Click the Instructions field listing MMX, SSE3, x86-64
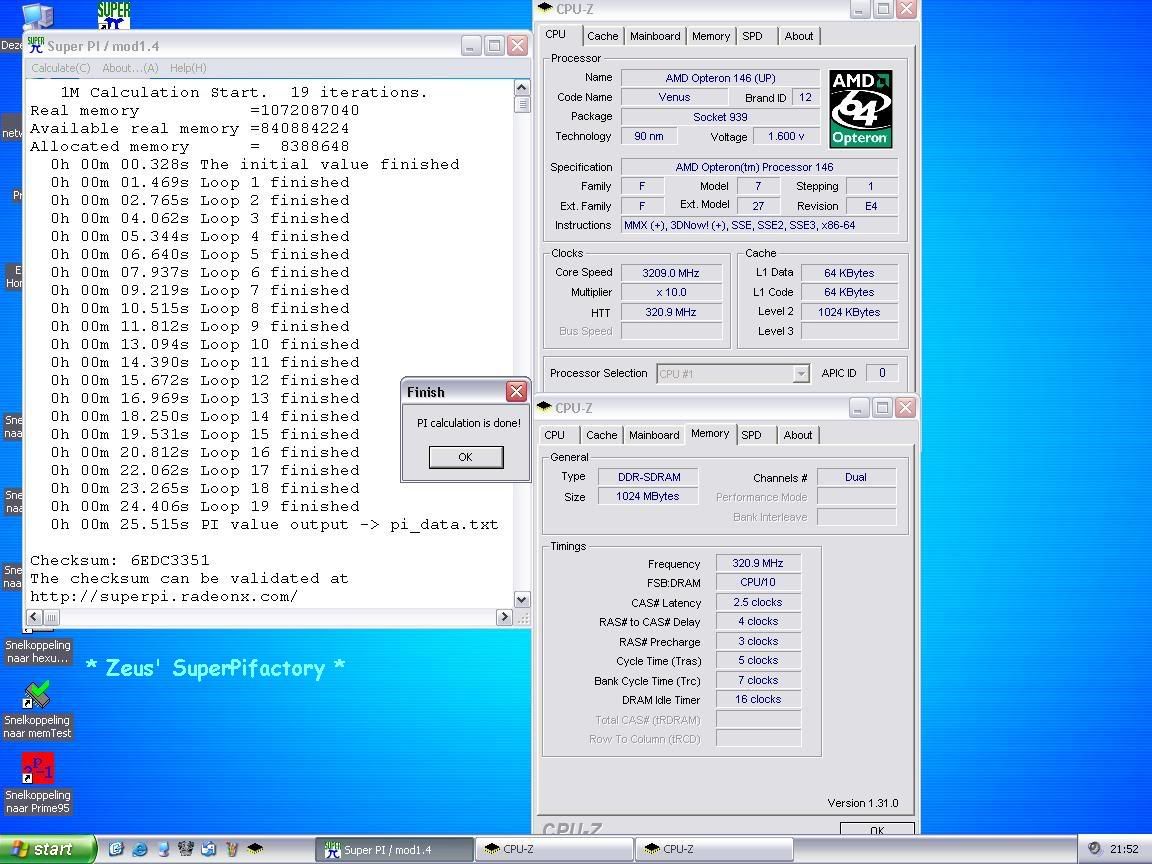The height and width of the screenshot is (864, 1152). (x=760, y=226)
